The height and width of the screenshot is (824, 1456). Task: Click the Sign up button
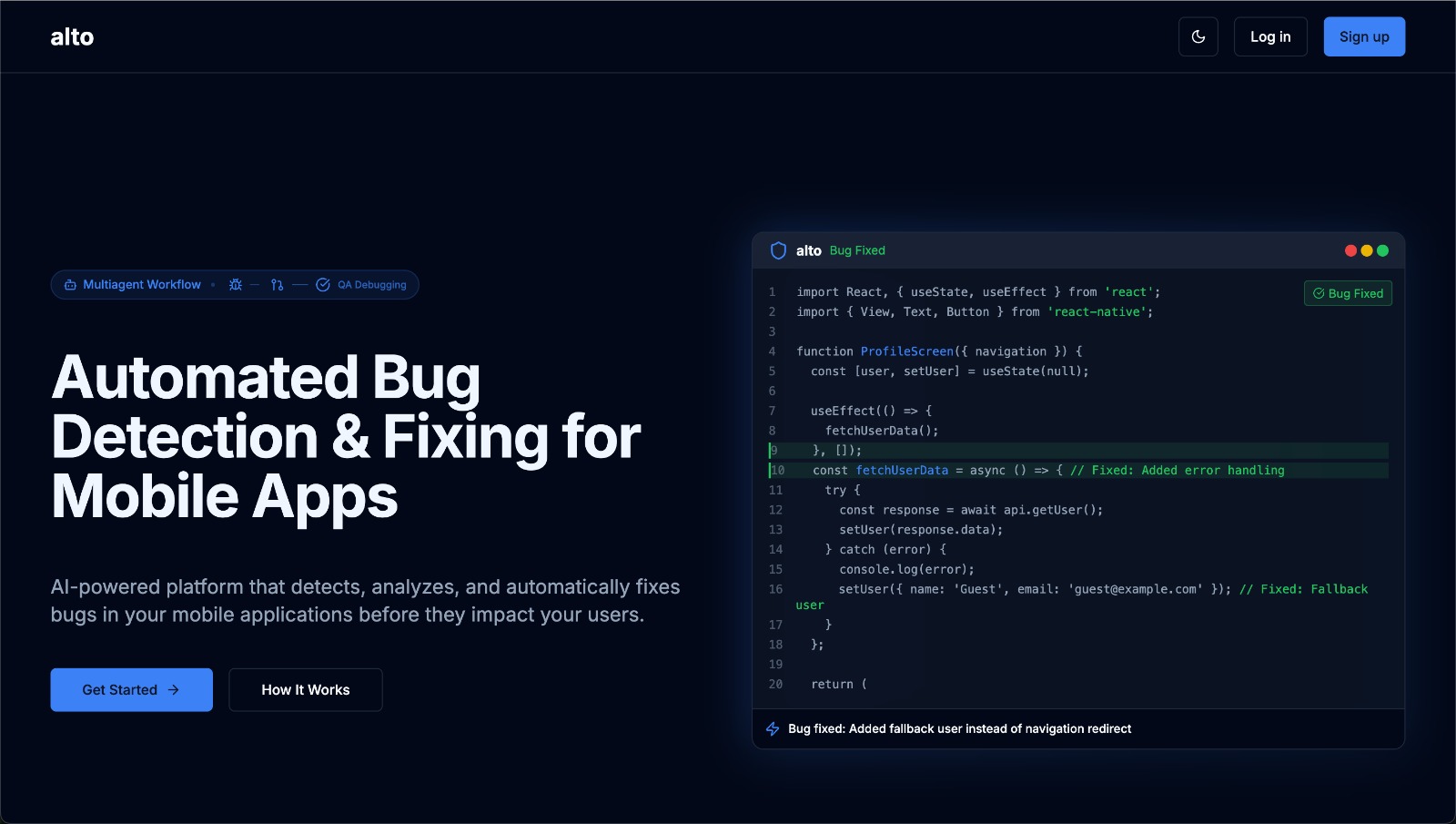click(x=1364, y=36)
